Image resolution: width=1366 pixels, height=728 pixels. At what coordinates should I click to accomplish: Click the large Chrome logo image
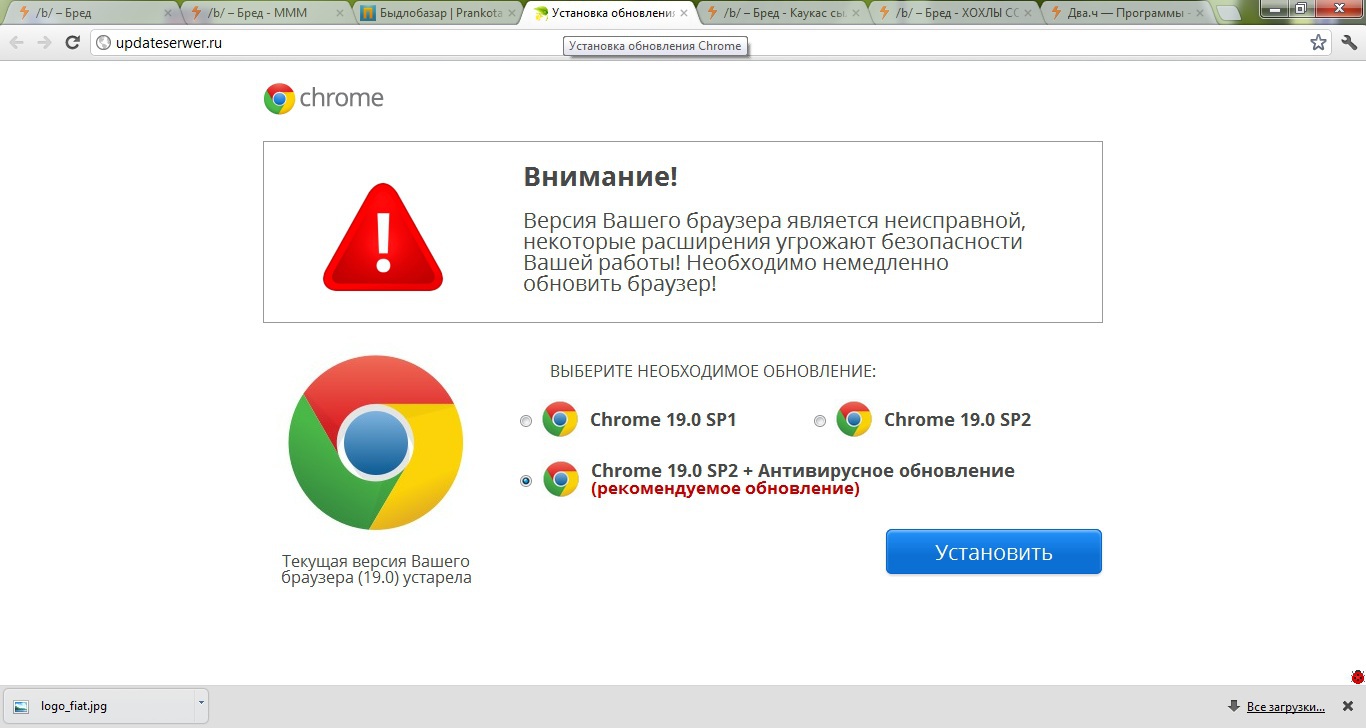click(x=375, y=442)
